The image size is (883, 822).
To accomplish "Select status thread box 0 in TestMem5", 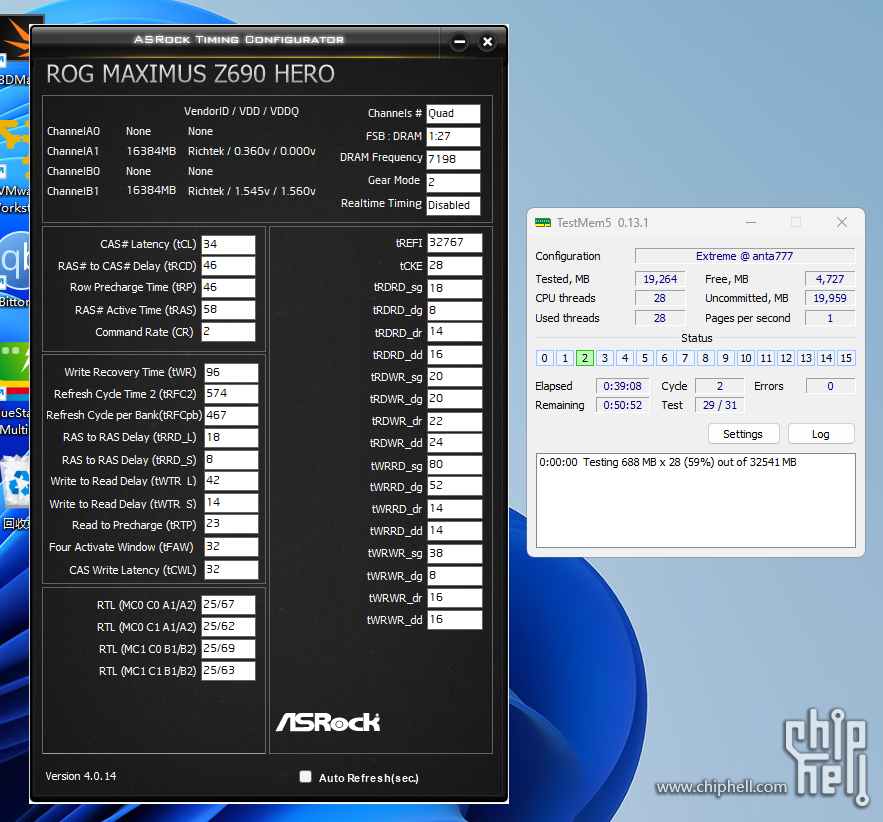I will [x=545, y=358].
